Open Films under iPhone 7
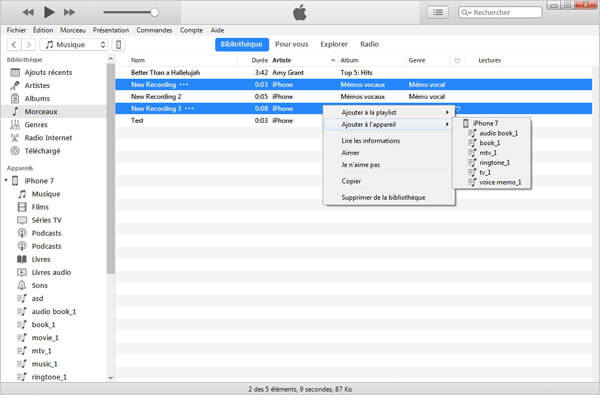The width and height of the screenshot is (600, 395). [x=40, y=207]
